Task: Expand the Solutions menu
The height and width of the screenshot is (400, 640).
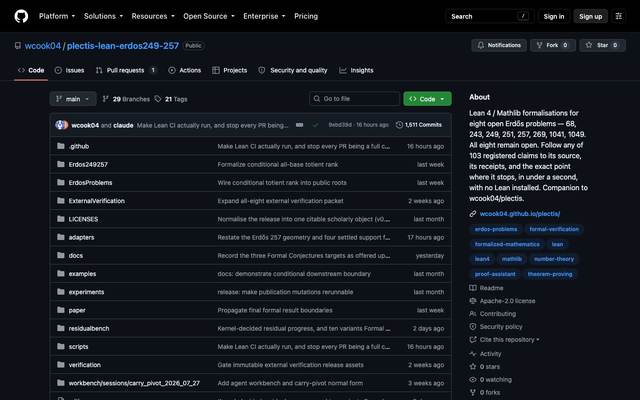Action: [x=103, y=16]
